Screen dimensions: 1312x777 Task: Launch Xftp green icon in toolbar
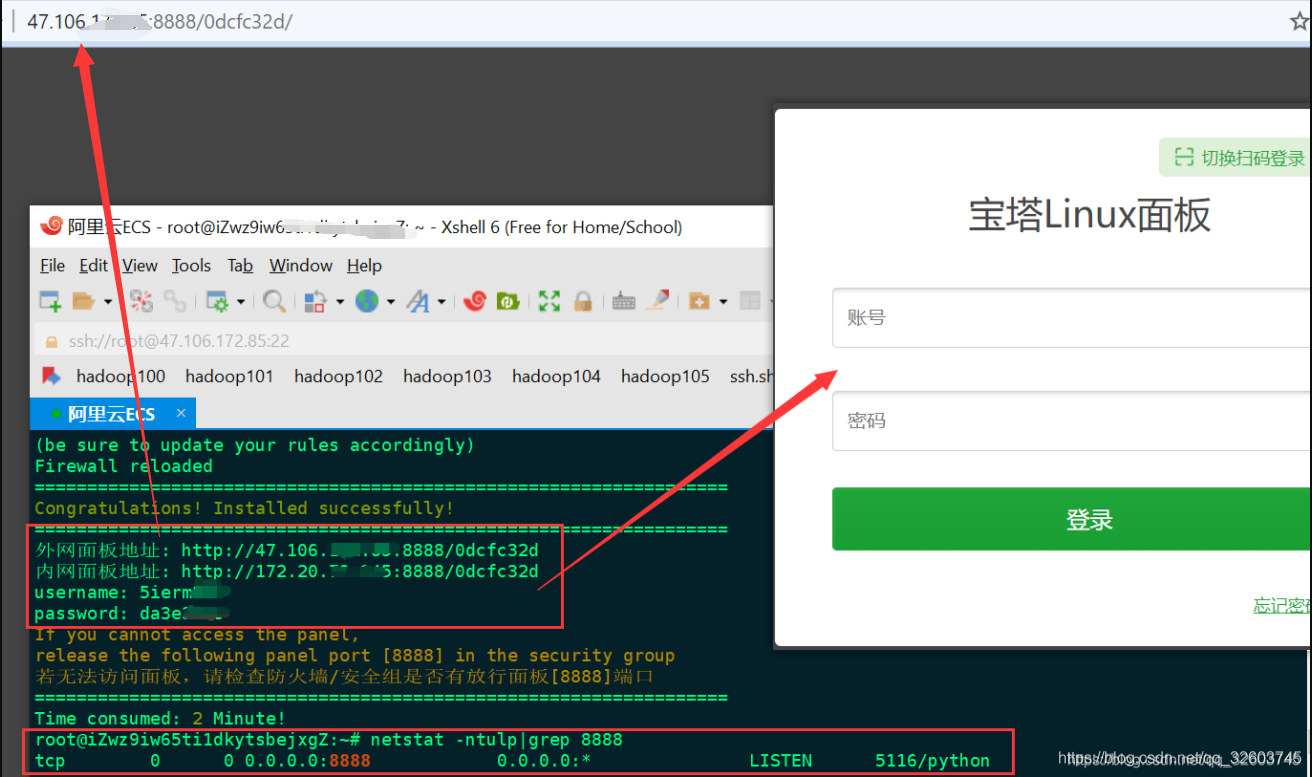(508, 300)
